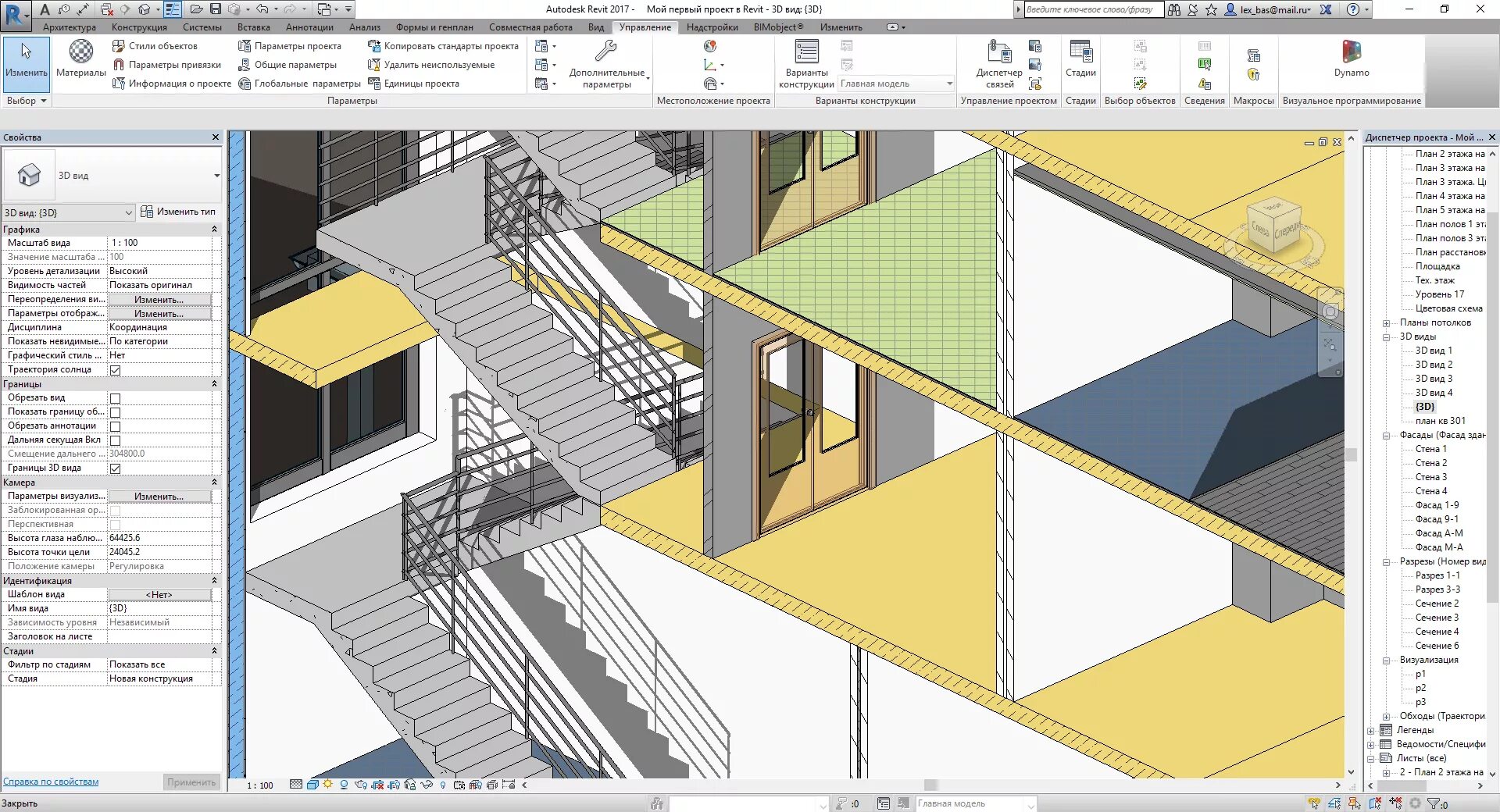
Task: Open the Конструкция ribbon tab
Action: pyautogui.click(x=139, y=27)
